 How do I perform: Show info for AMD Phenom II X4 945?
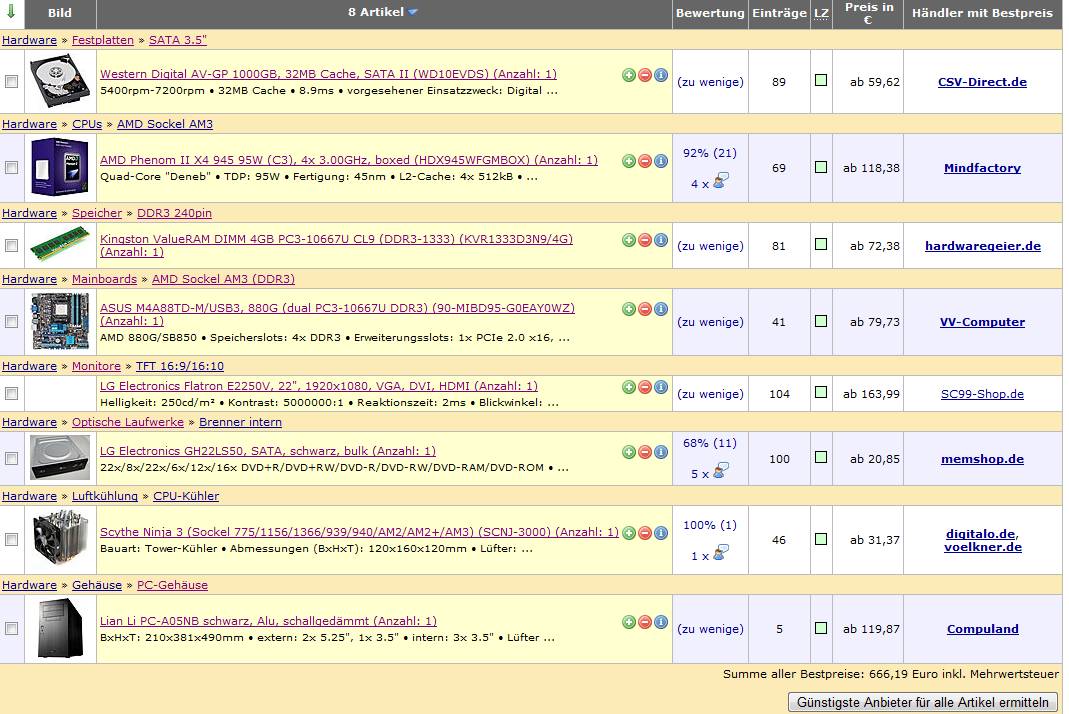[661, 161]
